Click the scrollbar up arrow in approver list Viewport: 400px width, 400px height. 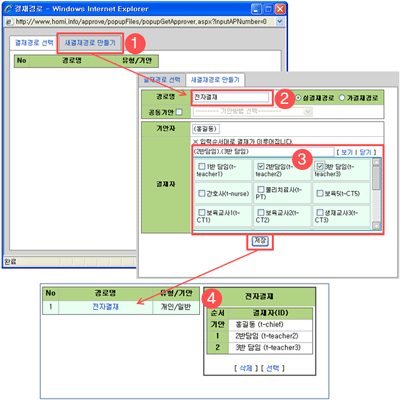tap(376, 162)
